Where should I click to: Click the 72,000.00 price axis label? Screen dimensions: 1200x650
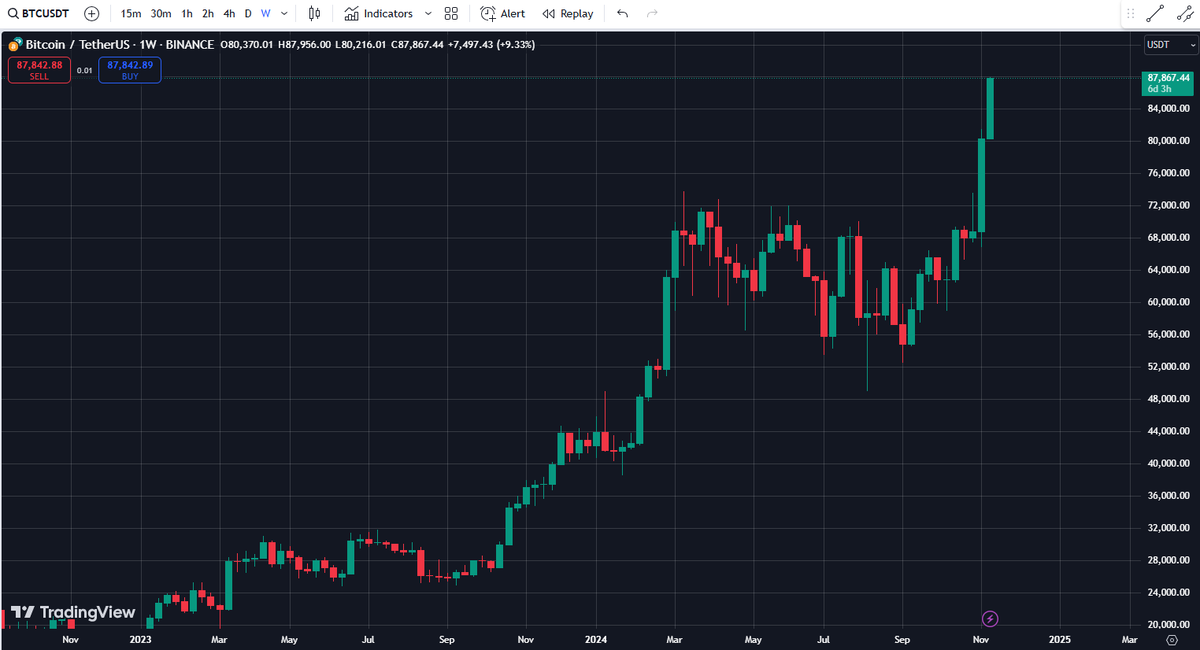[x=1168, y=206]
